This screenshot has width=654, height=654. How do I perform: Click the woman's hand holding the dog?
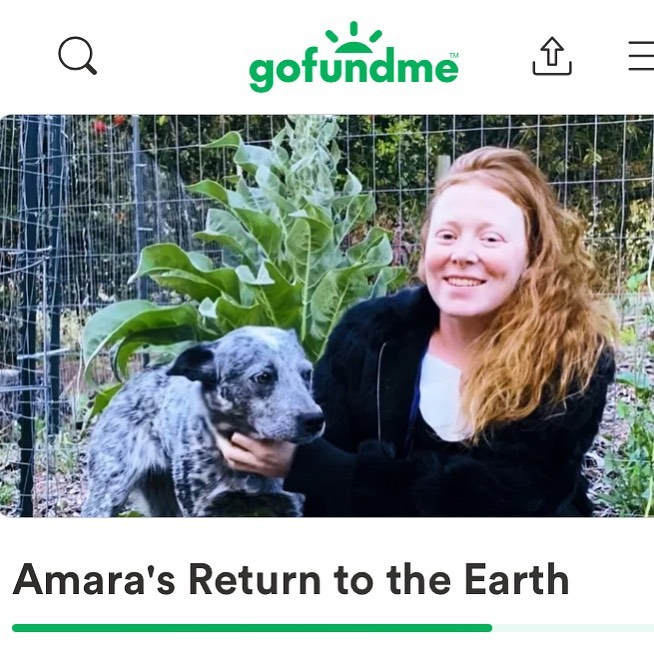pyautogui.click(x=255, y=454)
